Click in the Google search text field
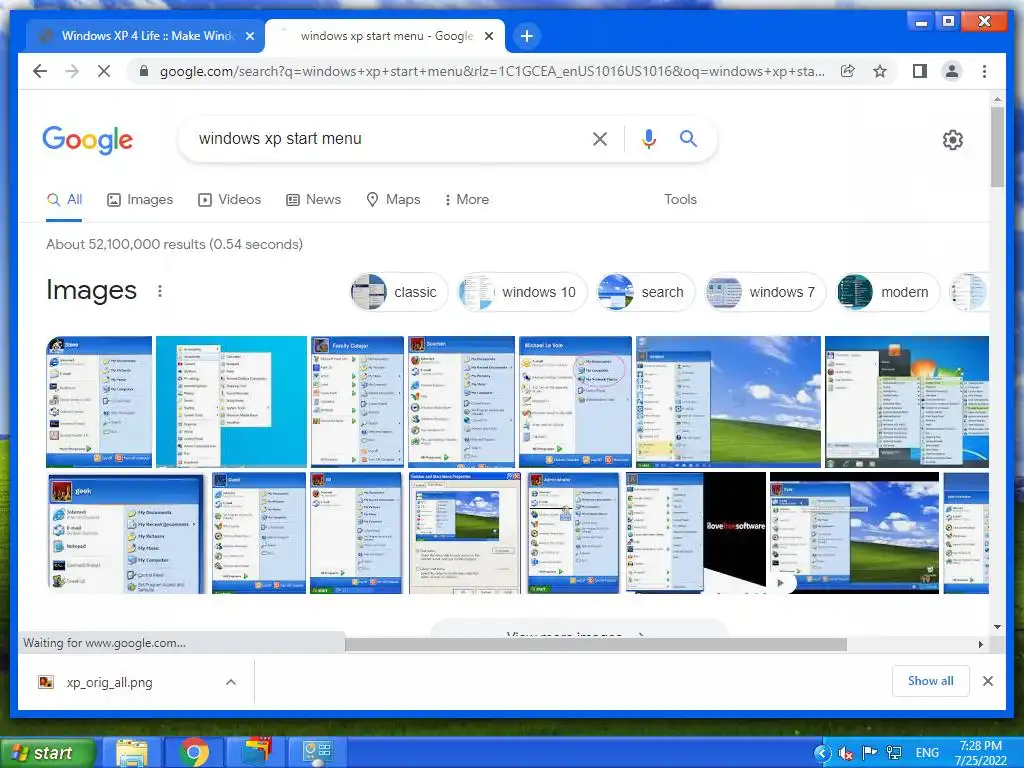The width and height of the screenshot is (1024, 768). point(385,138)
